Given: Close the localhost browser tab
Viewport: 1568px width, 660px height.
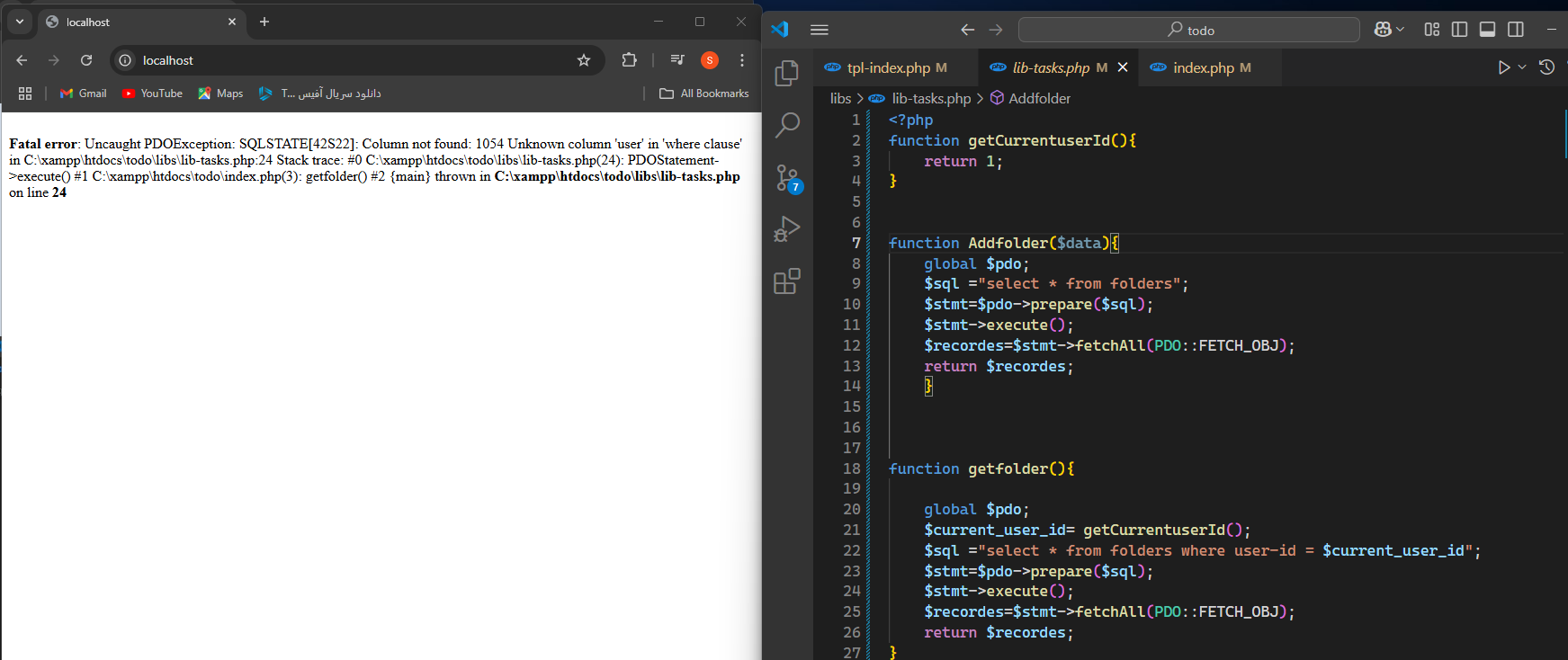Looking at the screenshot, I should point(232,22).
